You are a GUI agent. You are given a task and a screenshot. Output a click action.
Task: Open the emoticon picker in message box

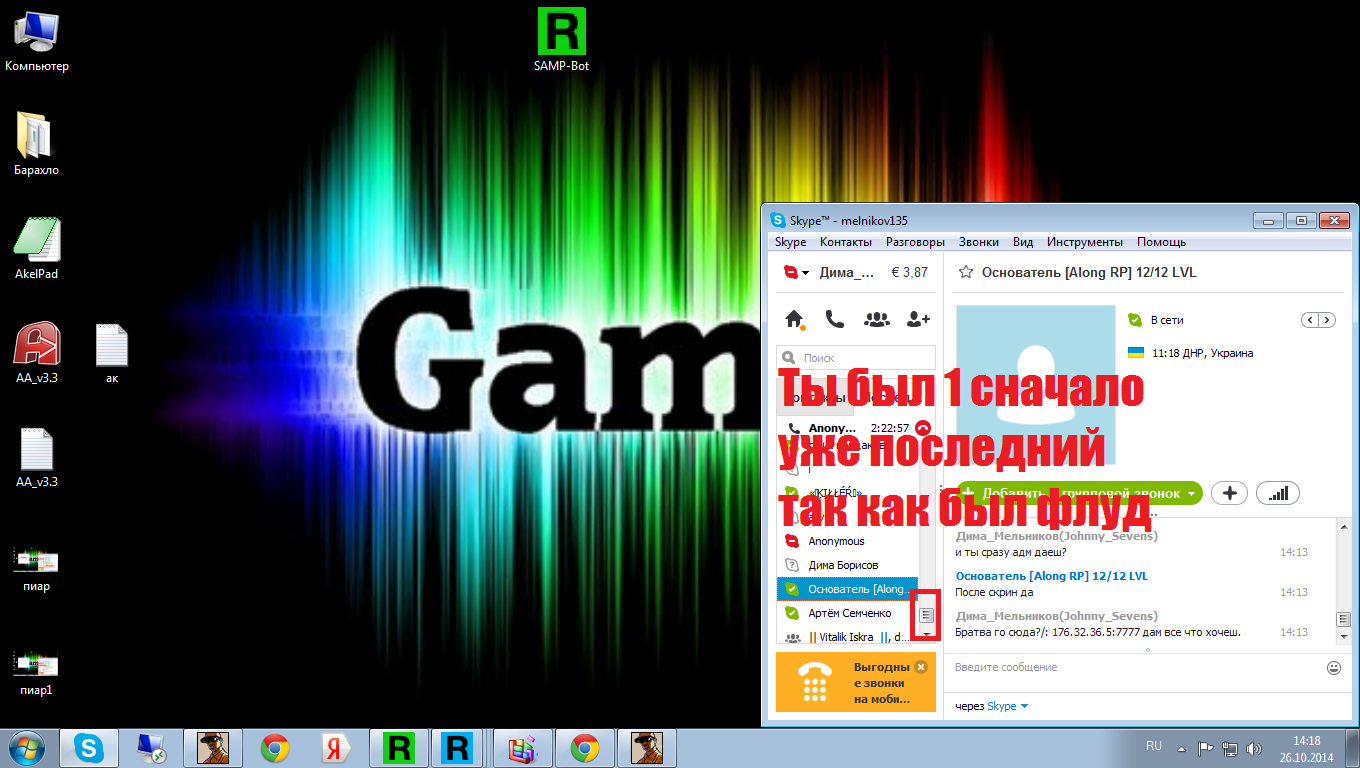1334,667
